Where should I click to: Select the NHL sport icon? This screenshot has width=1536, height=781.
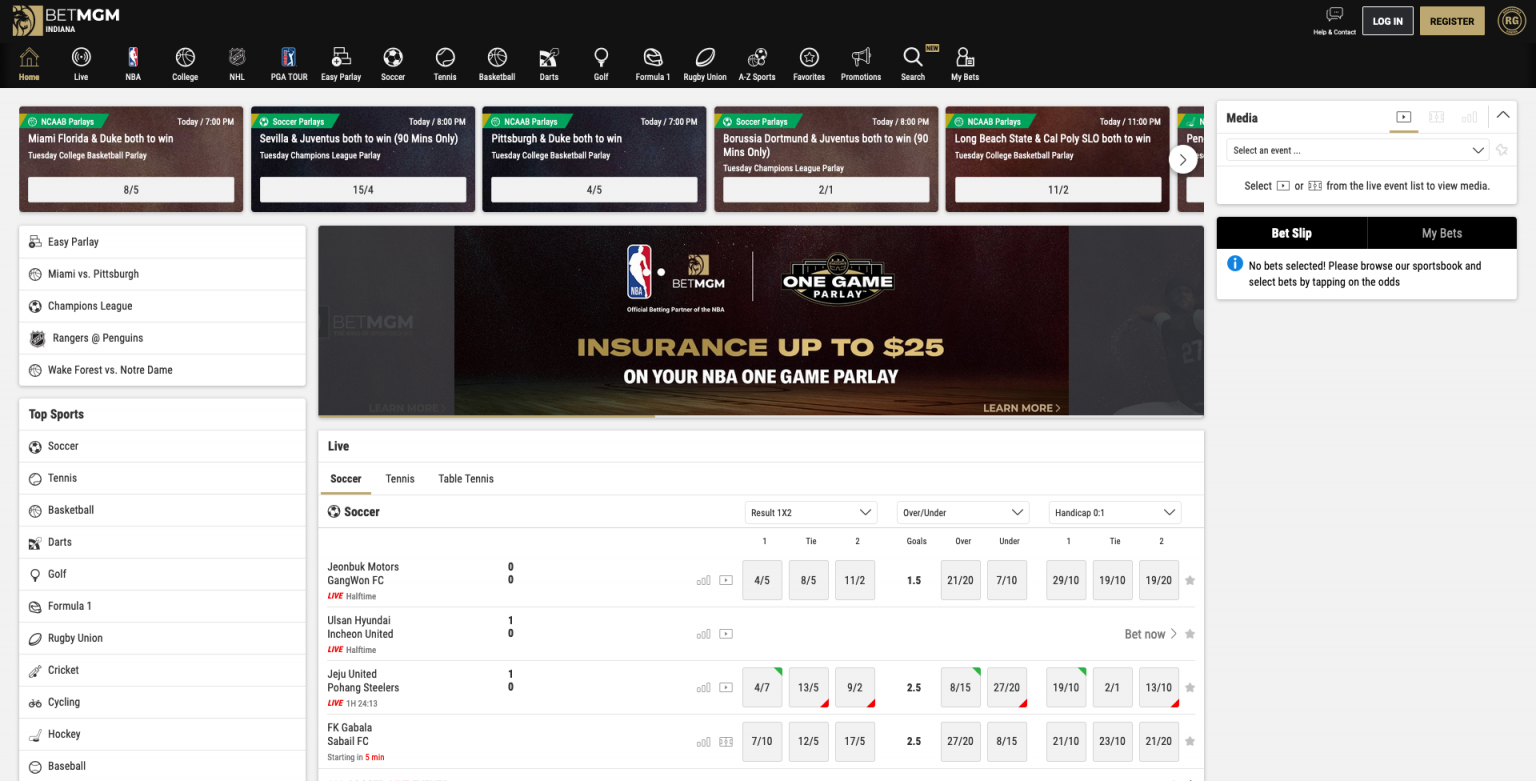(x=237, y=62)
